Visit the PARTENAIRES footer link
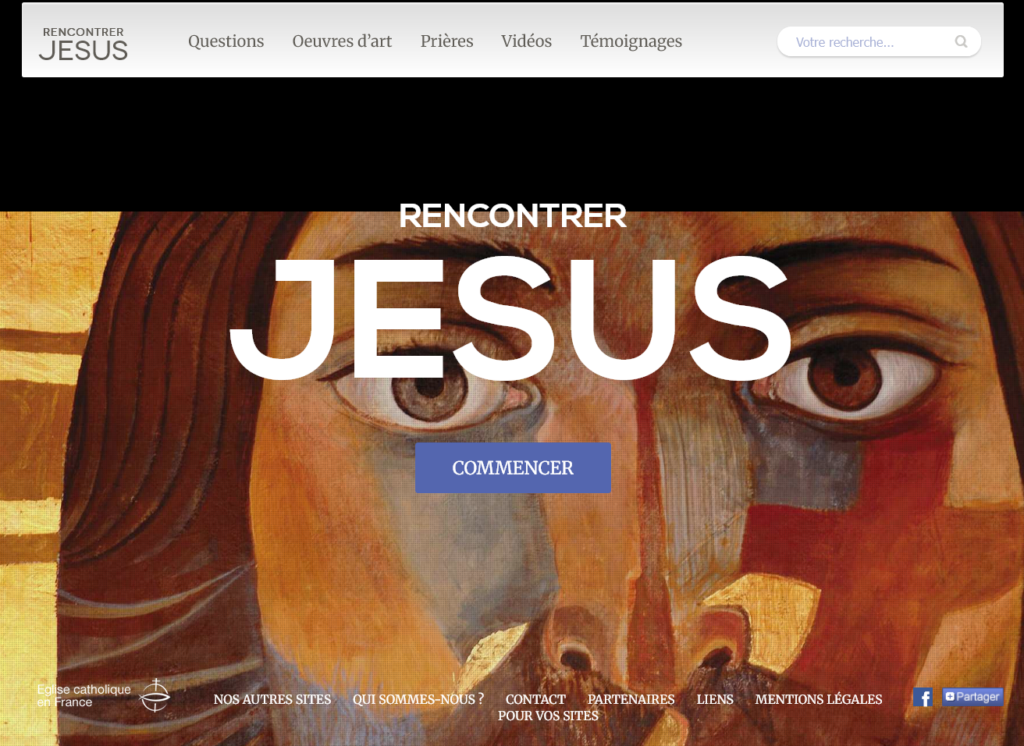1024x746 pixels. pos(631,699)
